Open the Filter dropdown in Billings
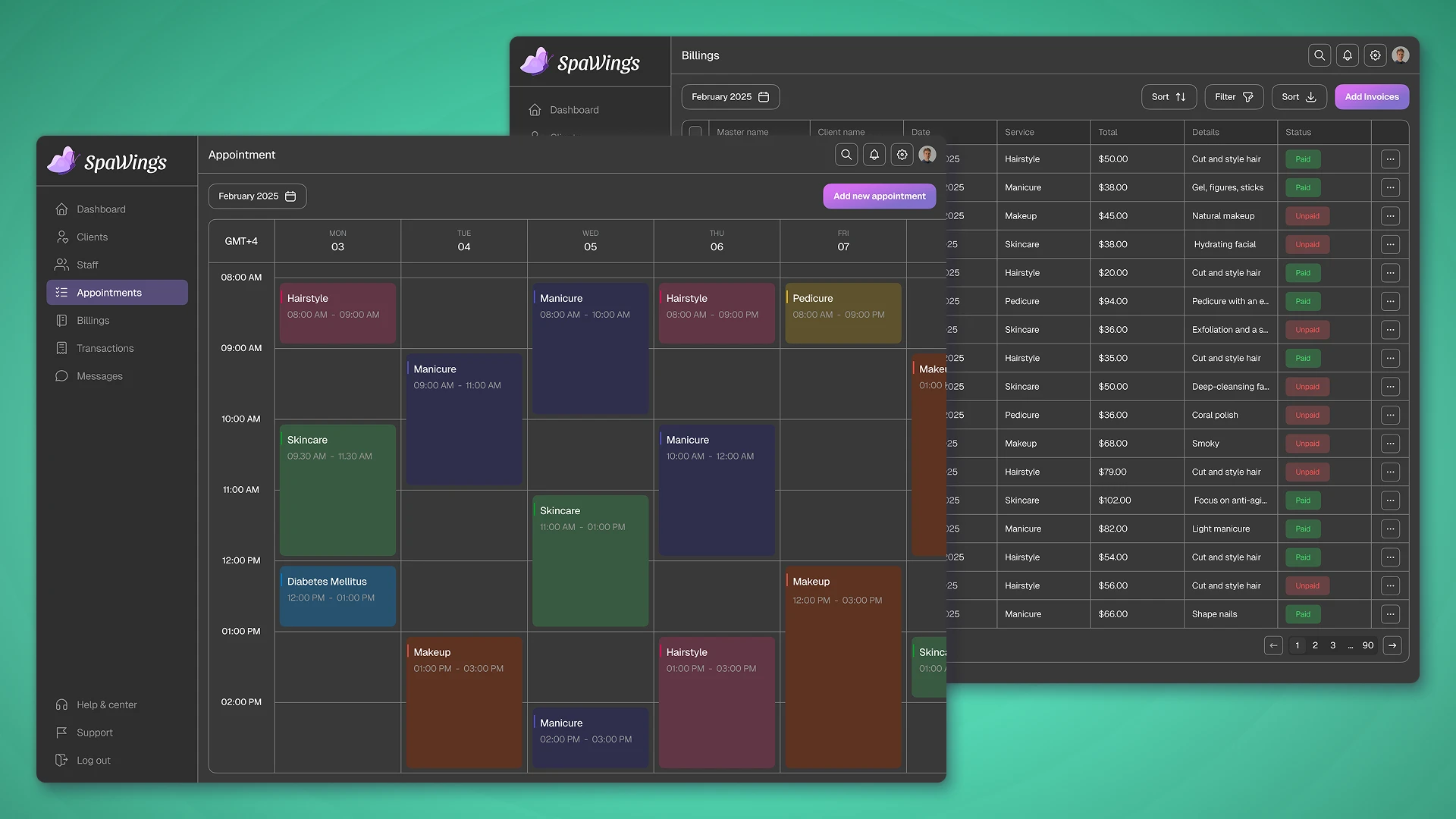Image resolution: width=1456 pixels, height=819 pixels. (x=1234, y=97)
